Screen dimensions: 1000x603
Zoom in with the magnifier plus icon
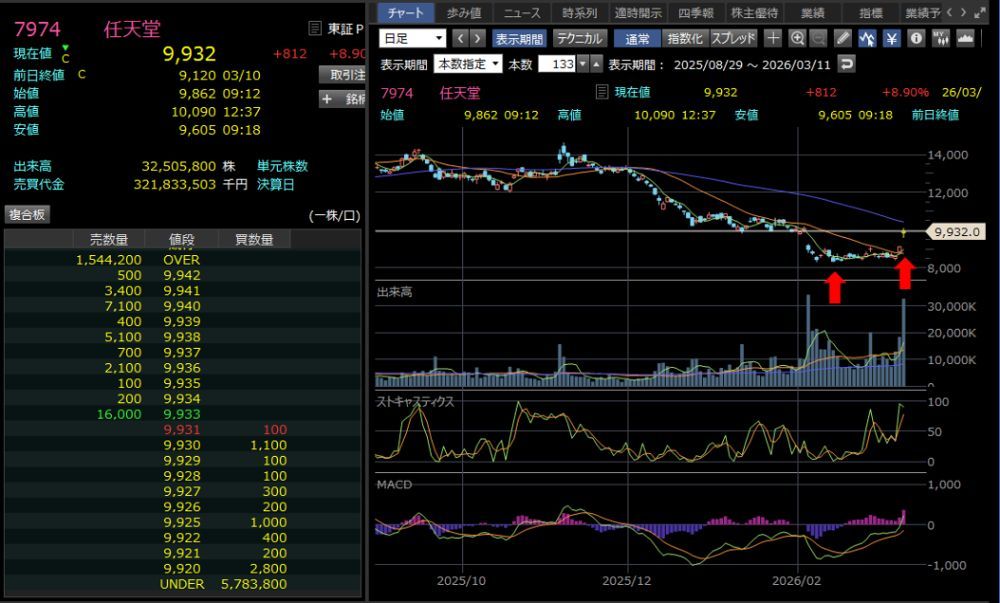(797, 38)
